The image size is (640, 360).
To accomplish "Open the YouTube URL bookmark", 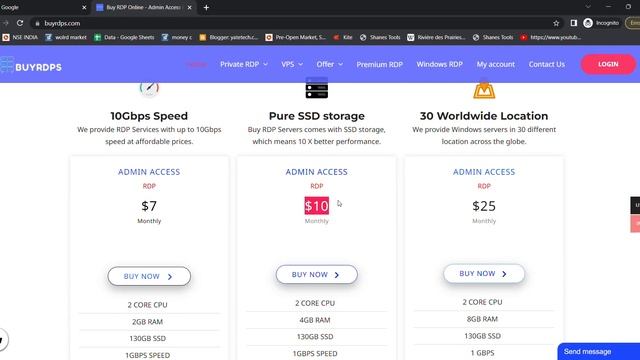I will coord(551,37).
